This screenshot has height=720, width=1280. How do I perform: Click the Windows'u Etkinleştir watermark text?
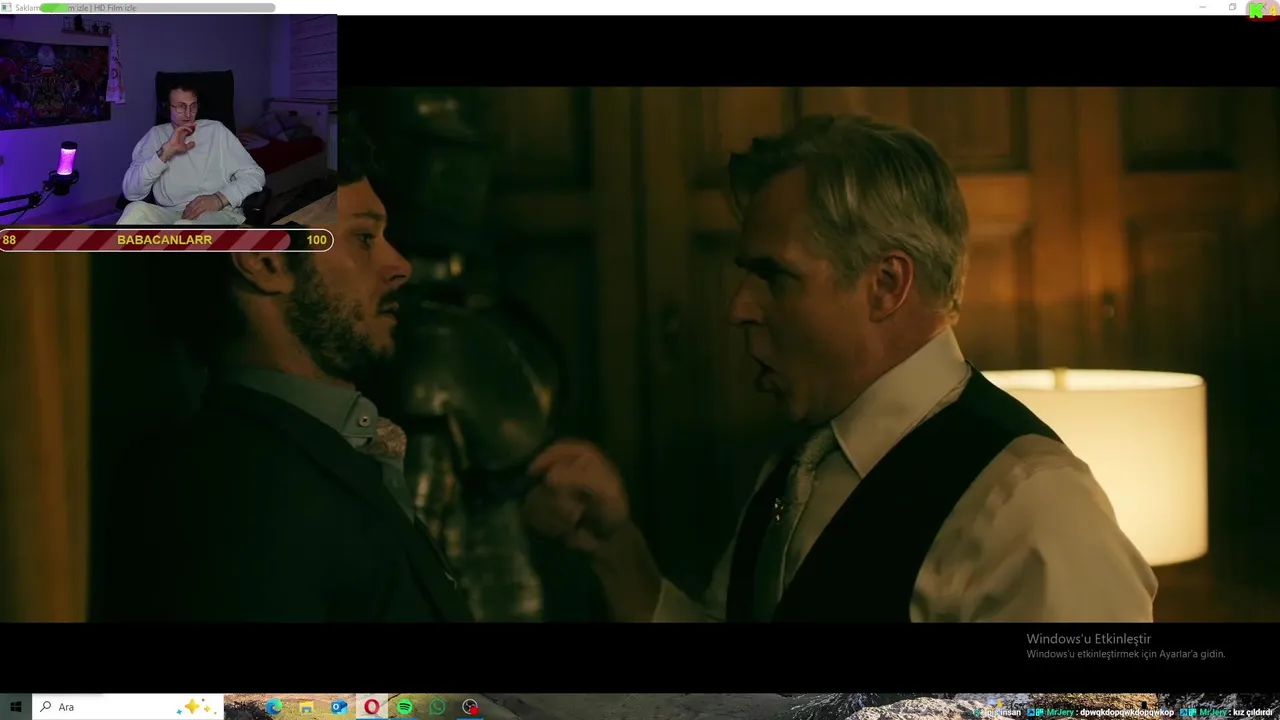click(1089, 639)
